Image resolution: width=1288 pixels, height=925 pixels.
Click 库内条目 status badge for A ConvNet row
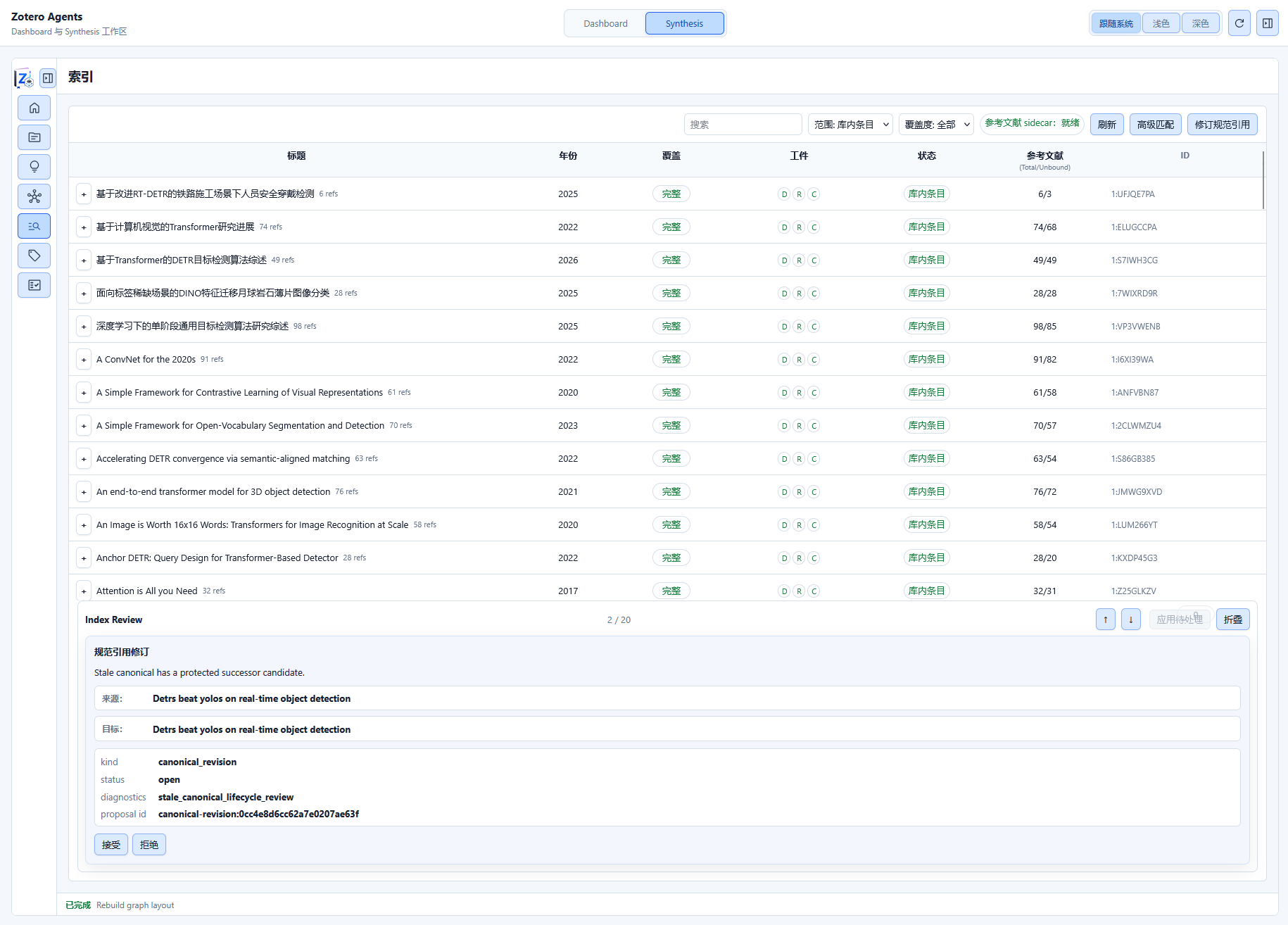[926, 360]
